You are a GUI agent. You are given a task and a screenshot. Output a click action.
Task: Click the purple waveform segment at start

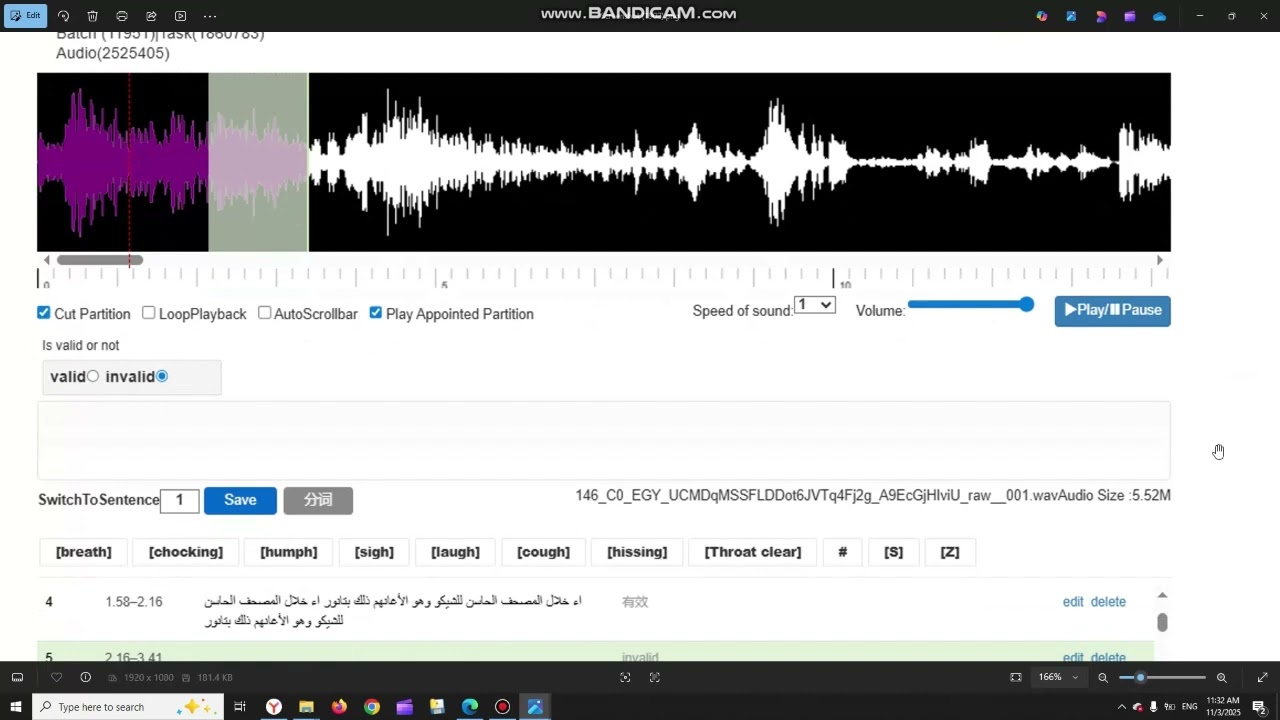122,162
